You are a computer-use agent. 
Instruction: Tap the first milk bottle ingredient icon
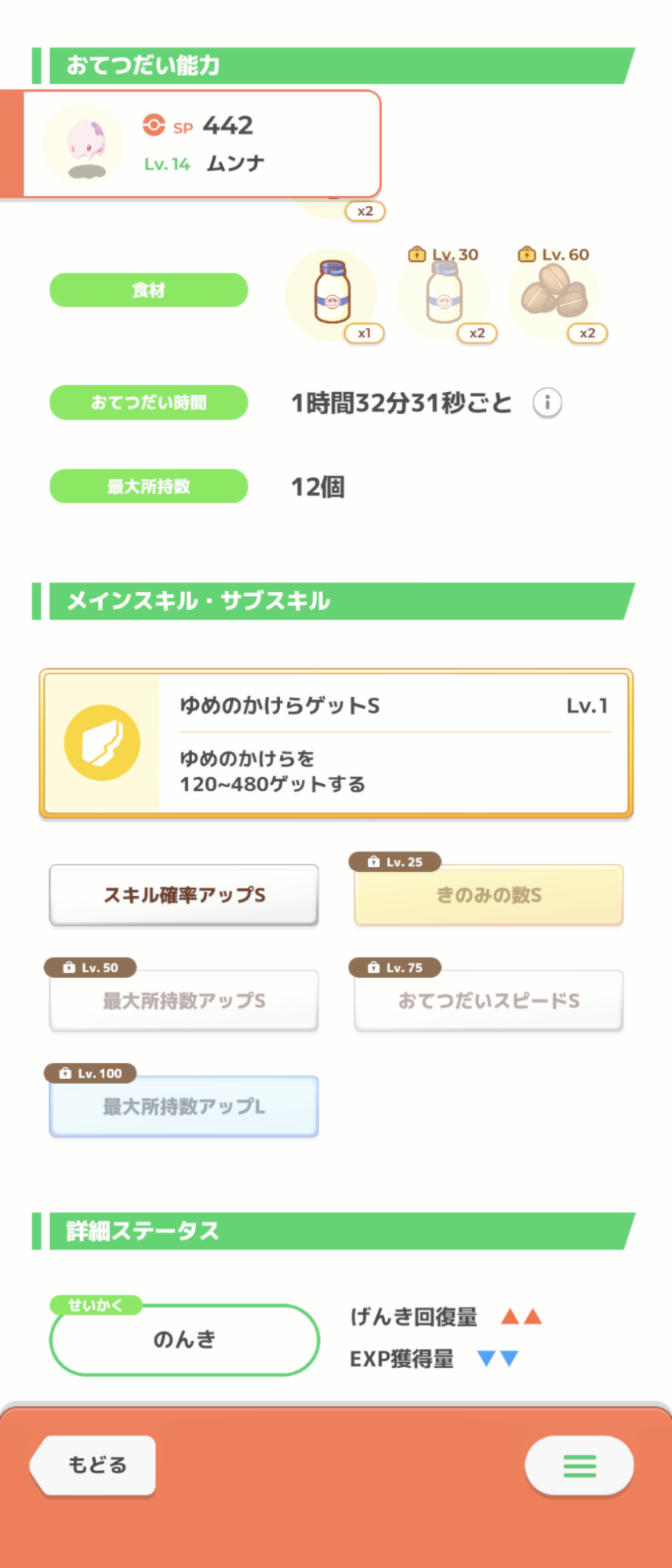(332, 294)
